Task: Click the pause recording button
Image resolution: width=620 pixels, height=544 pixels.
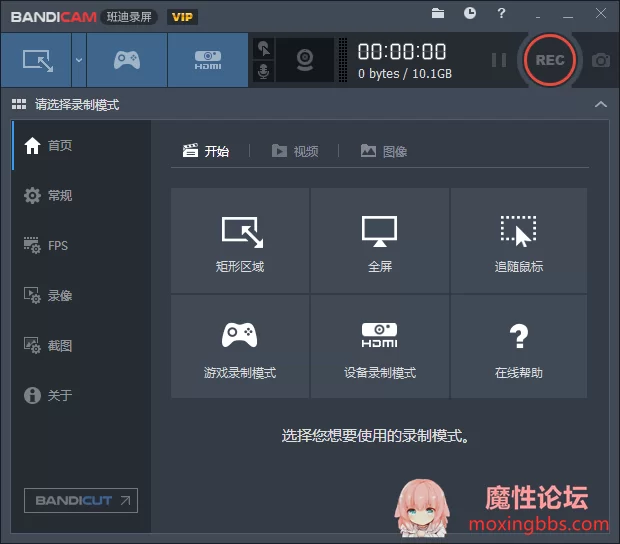Action: (x=499, y=60)
